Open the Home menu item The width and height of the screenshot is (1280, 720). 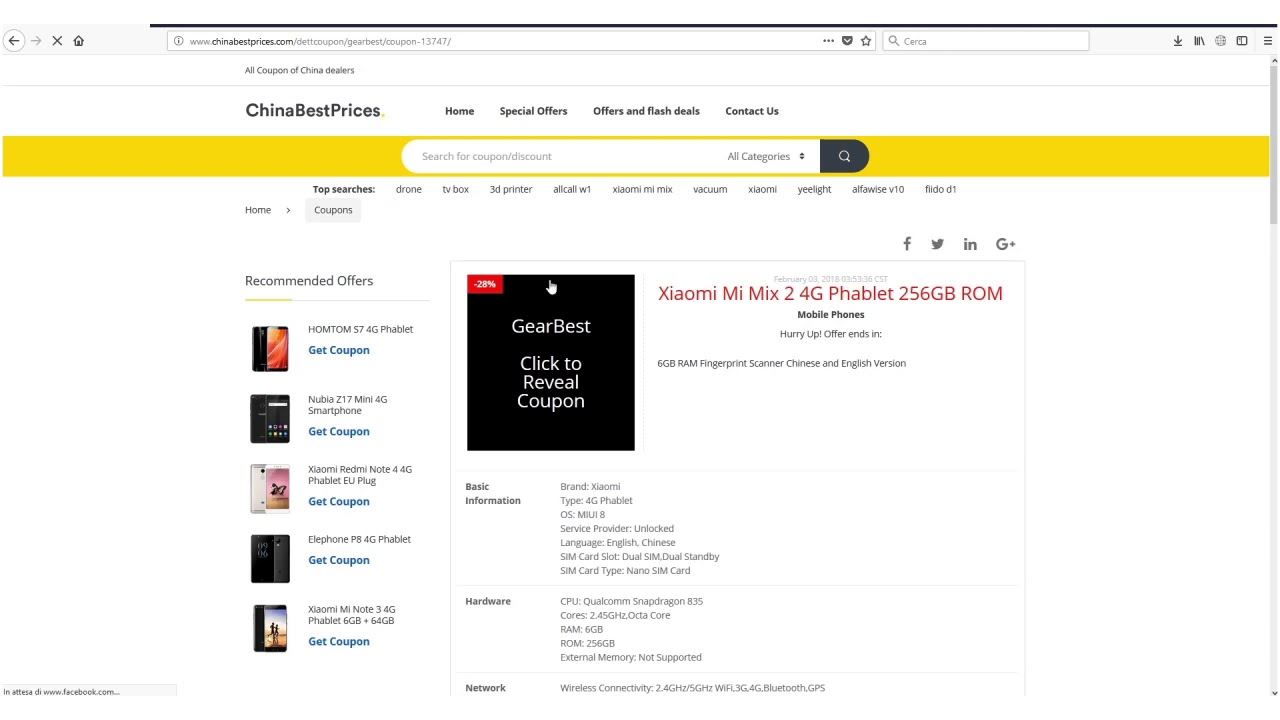coord(460,111)
